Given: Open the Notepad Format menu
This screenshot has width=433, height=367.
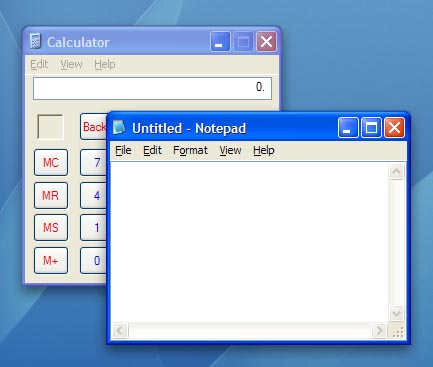Looking at the screenshot, I should pyautogui.click(x=190, y=150).
